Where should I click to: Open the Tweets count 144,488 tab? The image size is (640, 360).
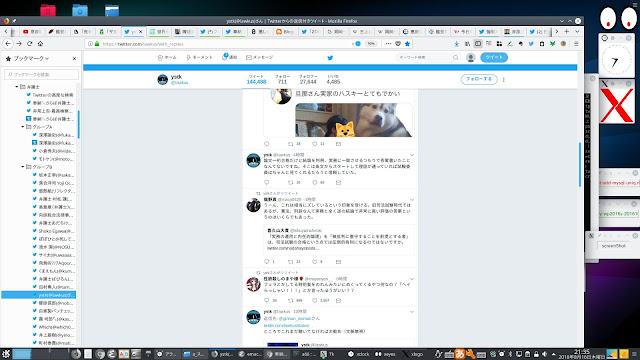256,80
